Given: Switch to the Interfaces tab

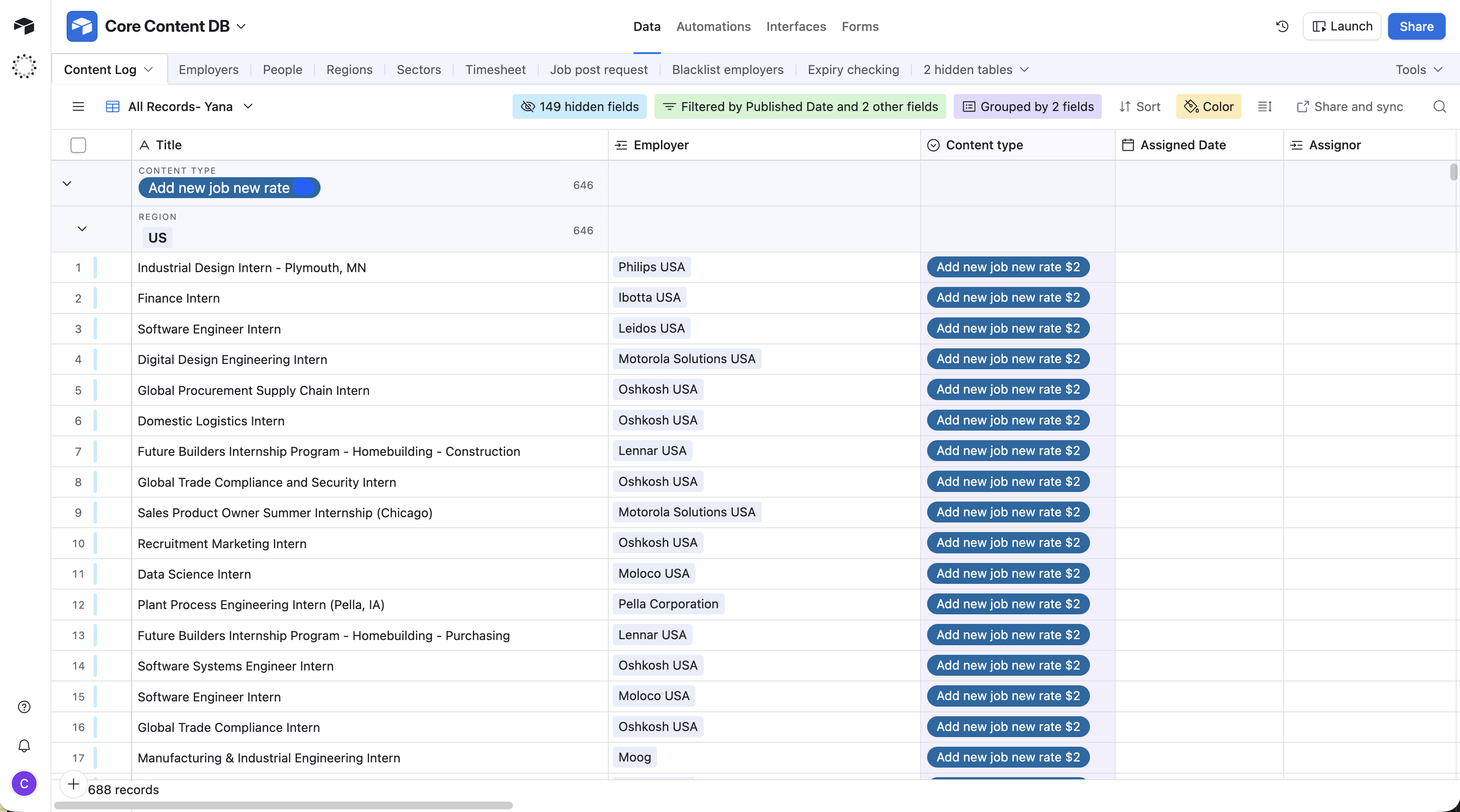Looking at the screenshot, I should 796,26.
